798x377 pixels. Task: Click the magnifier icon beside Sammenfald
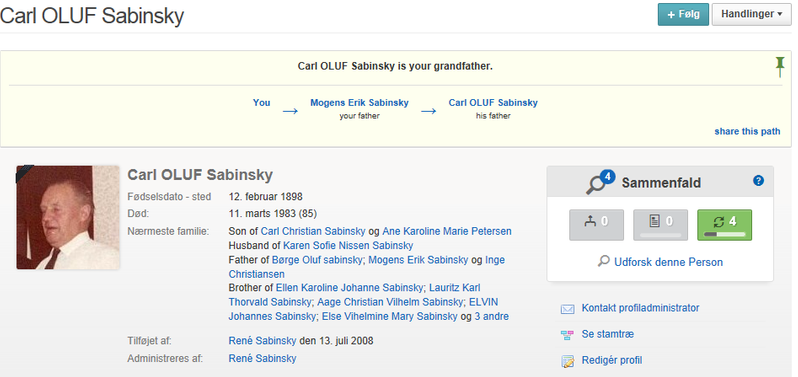[597, 185]
